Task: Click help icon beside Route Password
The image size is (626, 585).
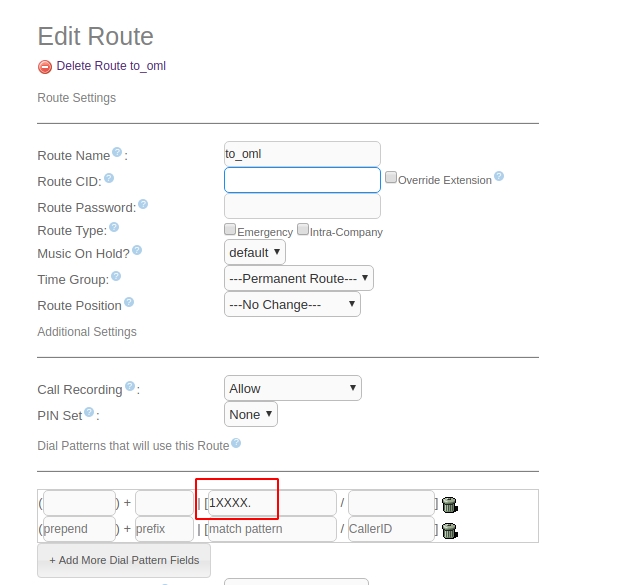Action: pos(143,204)
